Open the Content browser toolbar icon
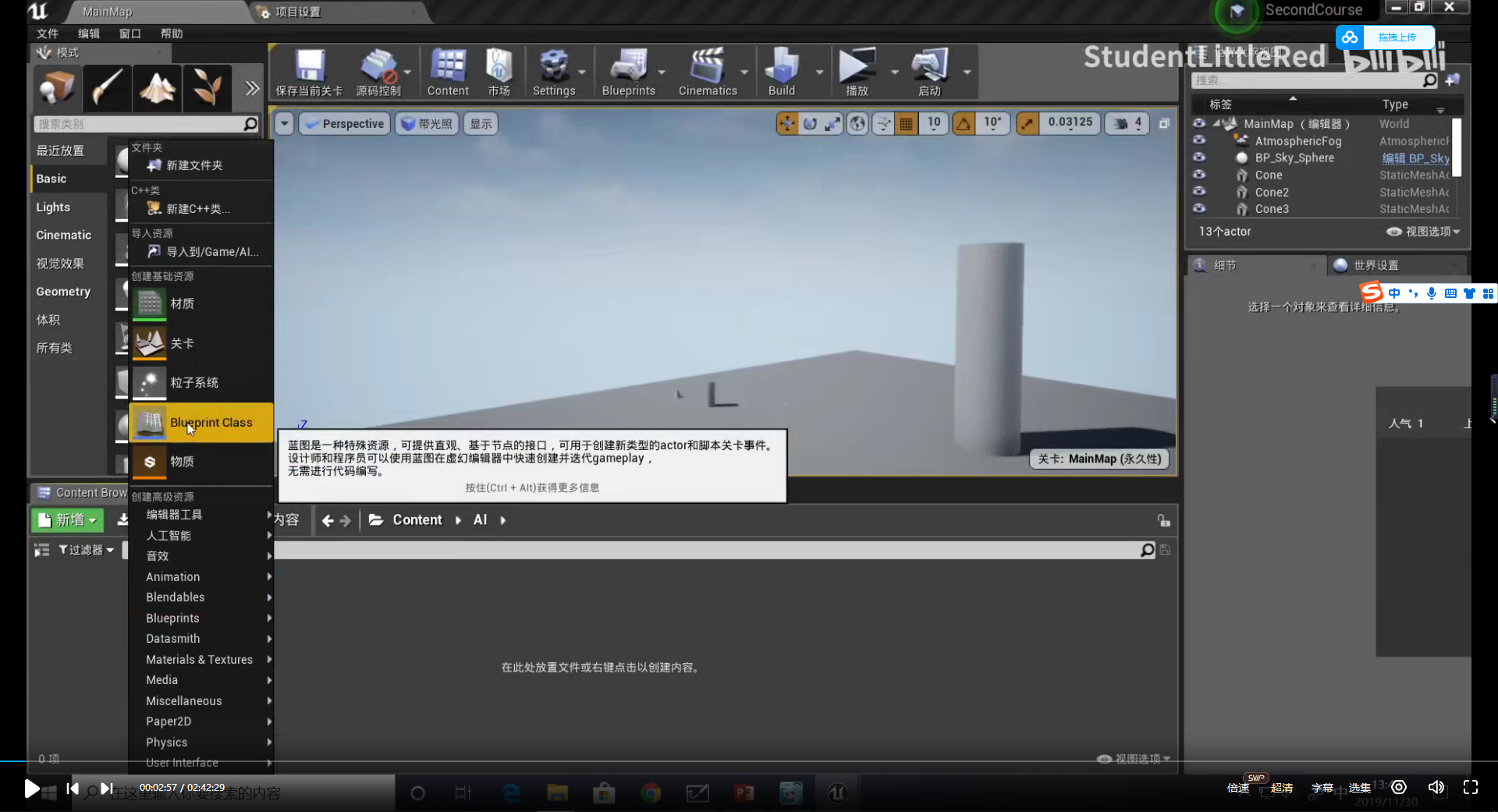The image size is (1498, 812). pos(448,73)
